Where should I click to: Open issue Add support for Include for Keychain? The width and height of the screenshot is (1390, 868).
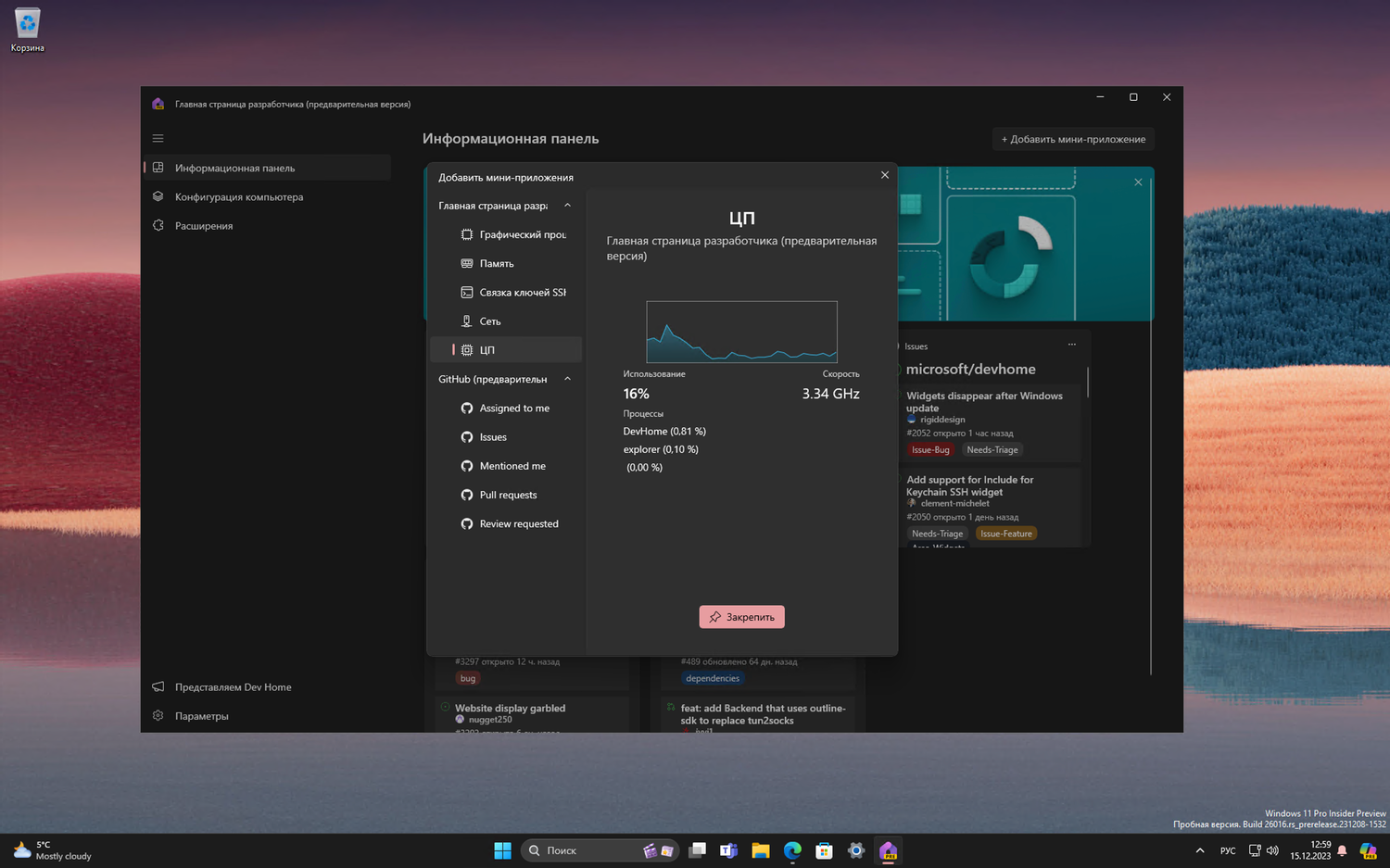pyautogui.click(x=969, y=485)
